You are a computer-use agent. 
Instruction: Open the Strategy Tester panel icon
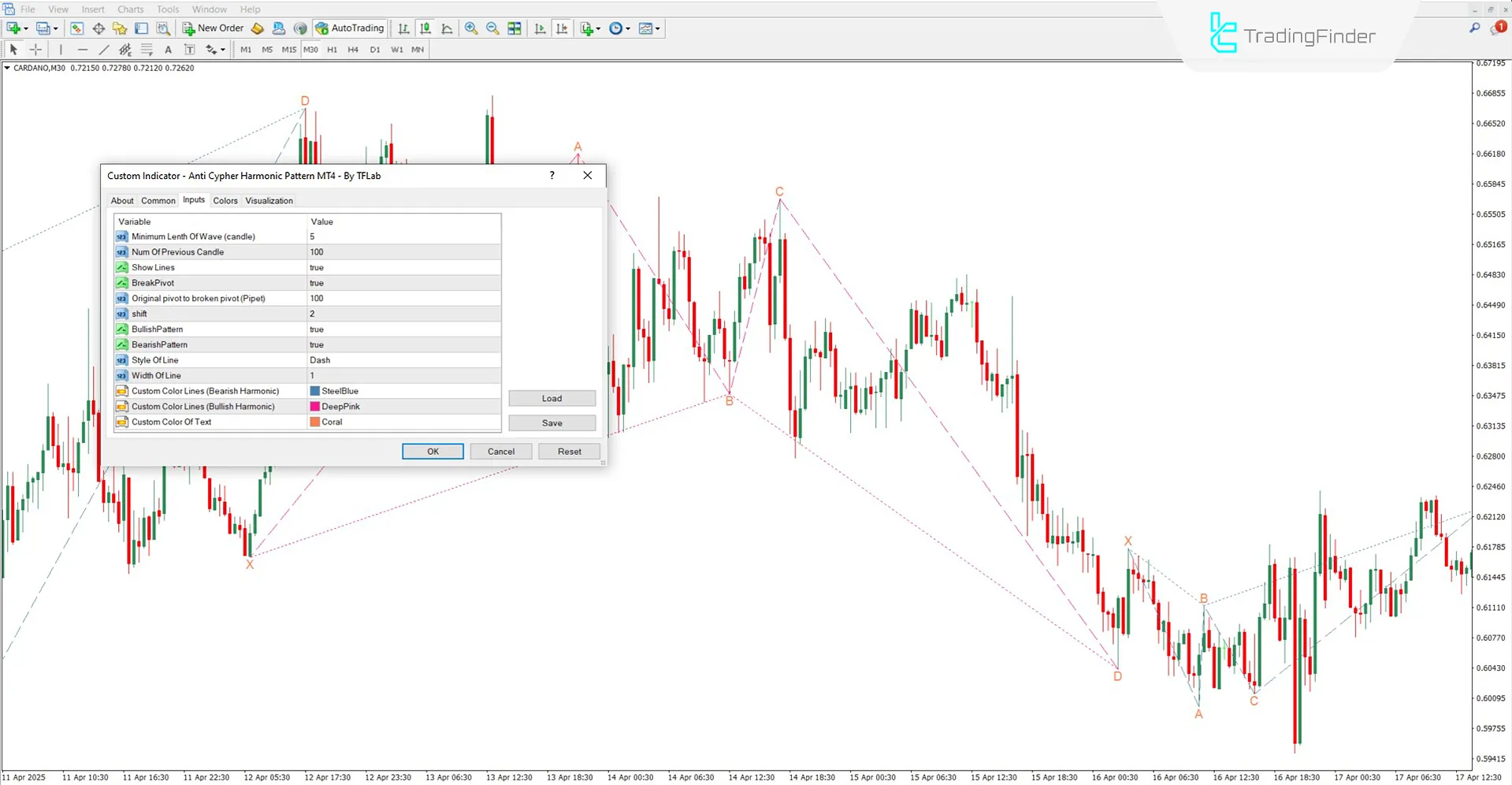[163, 28]
